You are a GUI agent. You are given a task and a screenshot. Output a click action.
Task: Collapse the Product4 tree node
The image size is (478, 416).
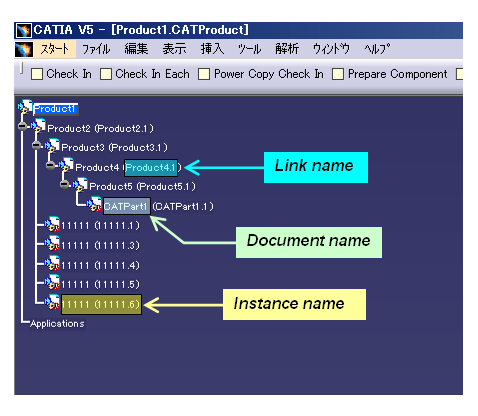pyautogui.click(x=50, y=165)
